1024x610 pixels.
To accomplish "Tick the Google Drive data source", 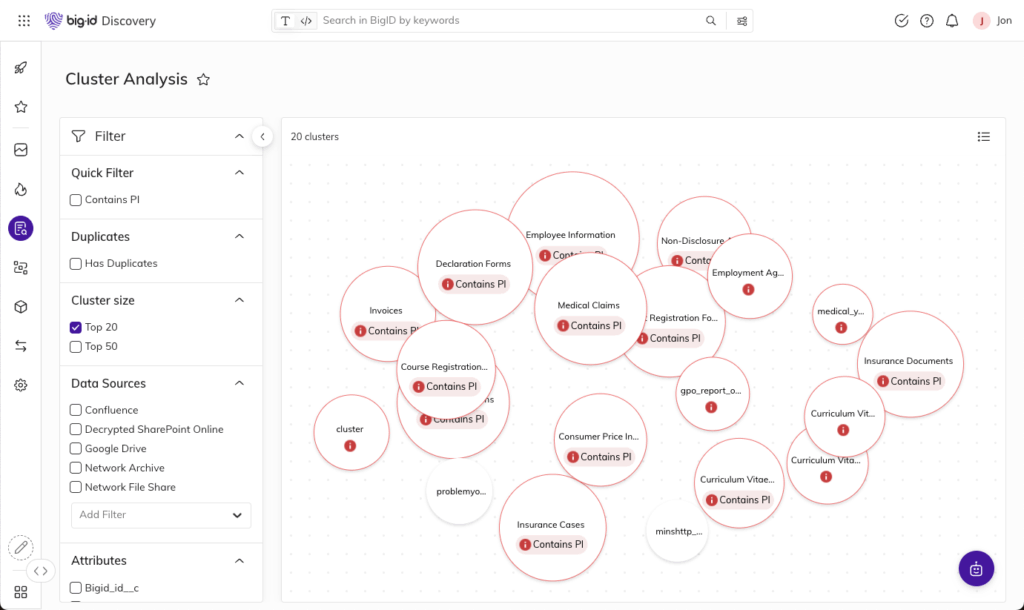I will 76,449.
